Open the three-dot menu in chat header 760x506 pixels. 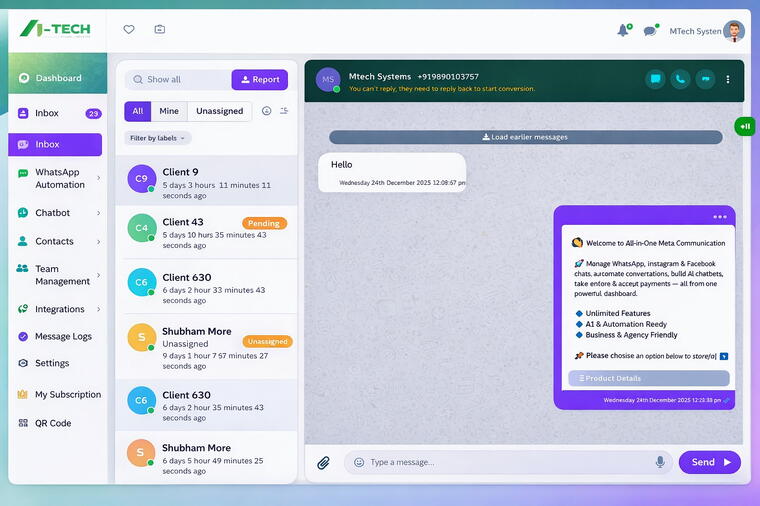728,79
